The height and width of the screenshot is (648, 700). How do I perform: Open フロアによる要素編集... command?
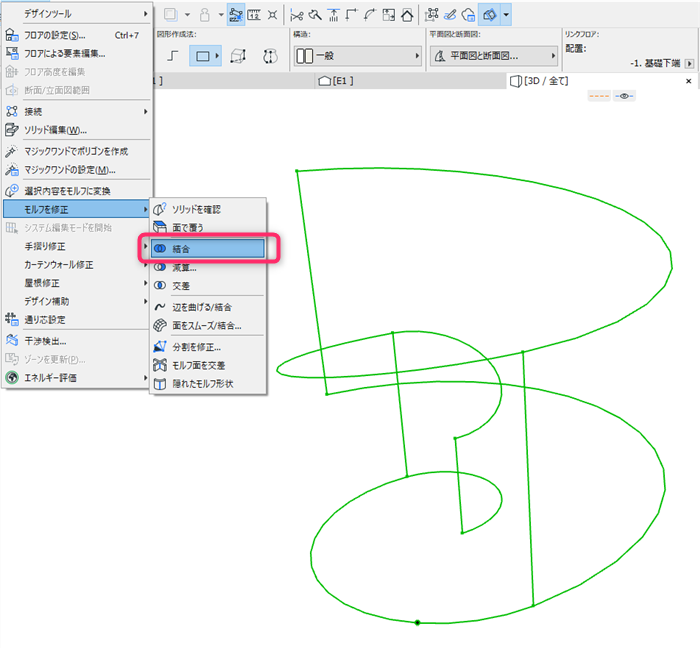(77, 54)
